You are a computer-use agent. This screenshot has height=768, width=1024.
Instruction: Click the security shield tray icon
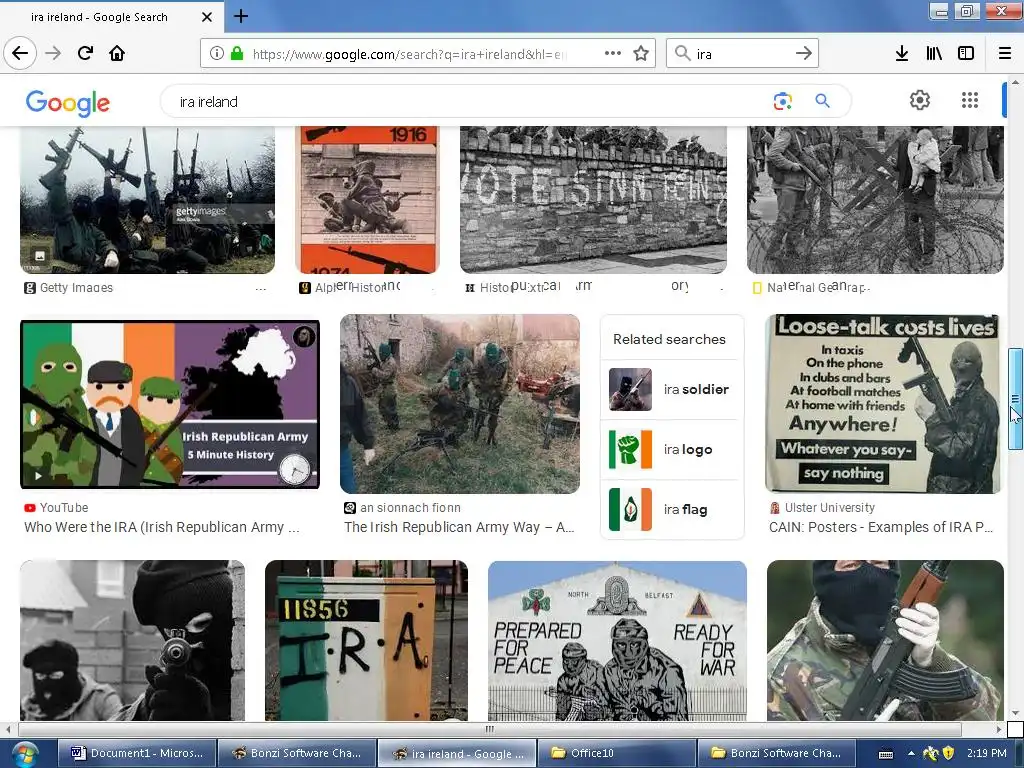click(948, 753)
